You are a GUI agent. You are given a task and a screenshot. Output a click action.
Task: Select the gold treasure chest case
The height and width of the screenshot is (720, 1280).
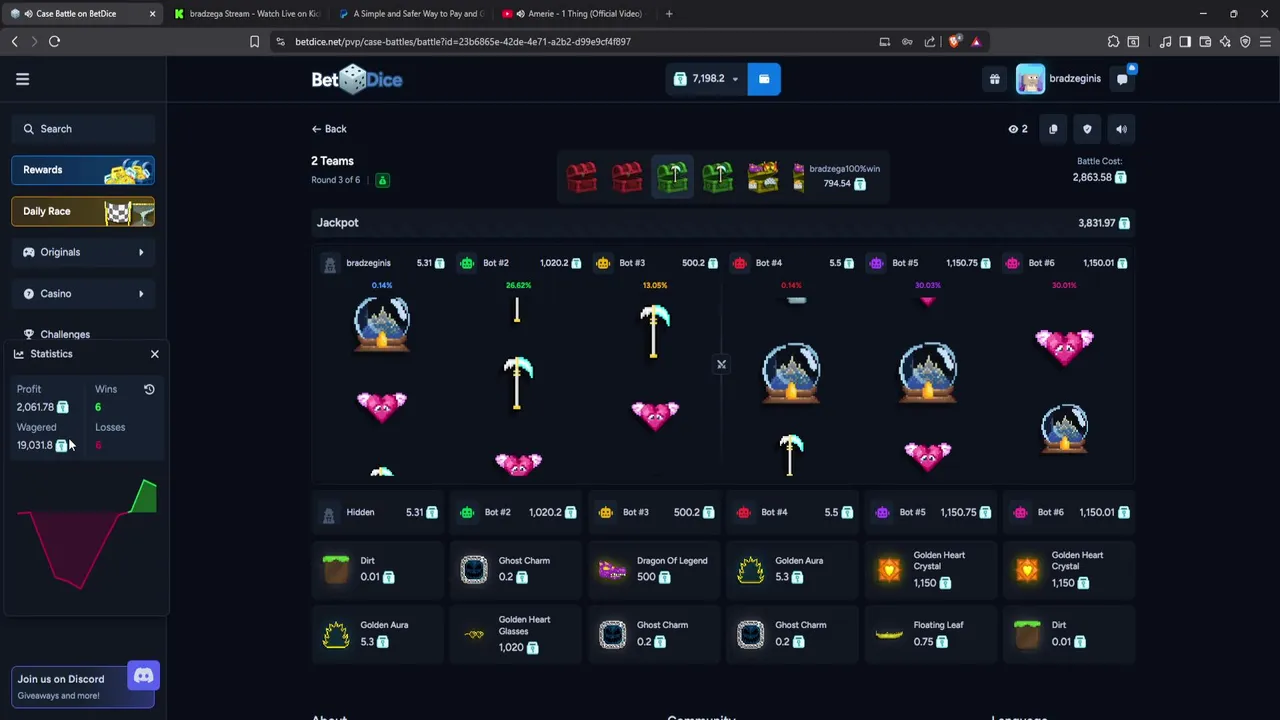(x=763, y=177)
